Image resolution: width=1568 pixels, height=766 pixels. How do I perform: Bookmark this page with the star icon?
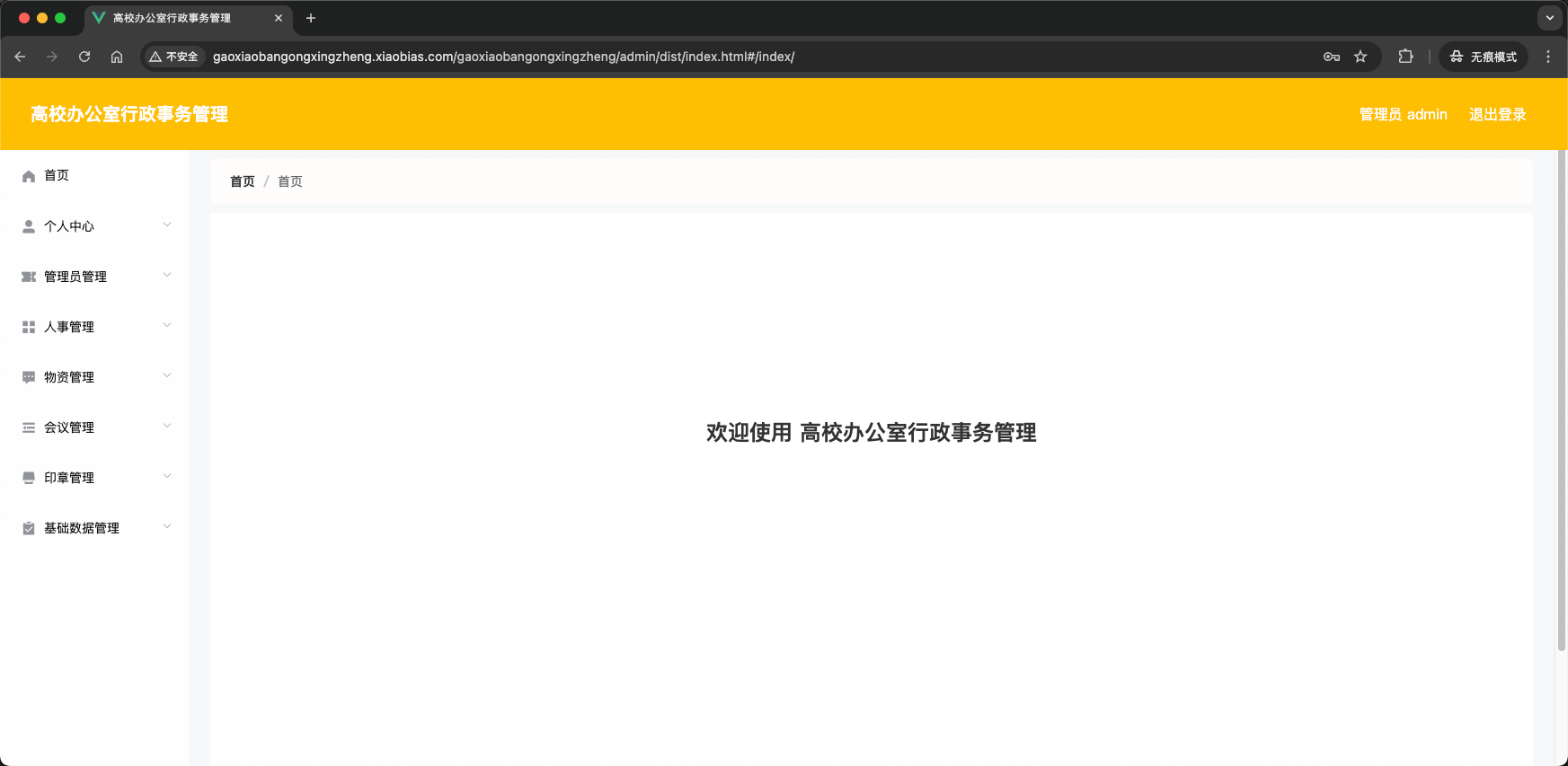(1360, 57)
